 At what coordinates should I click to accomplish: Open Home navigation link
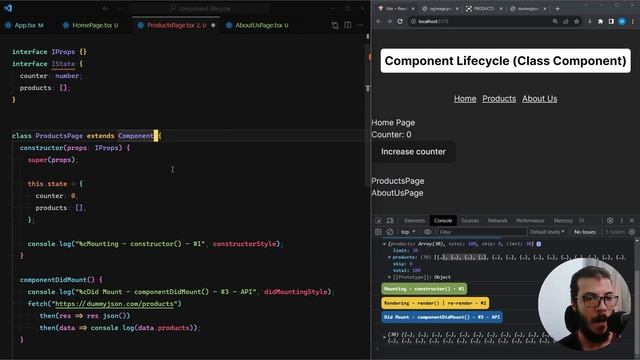[465, 99]
